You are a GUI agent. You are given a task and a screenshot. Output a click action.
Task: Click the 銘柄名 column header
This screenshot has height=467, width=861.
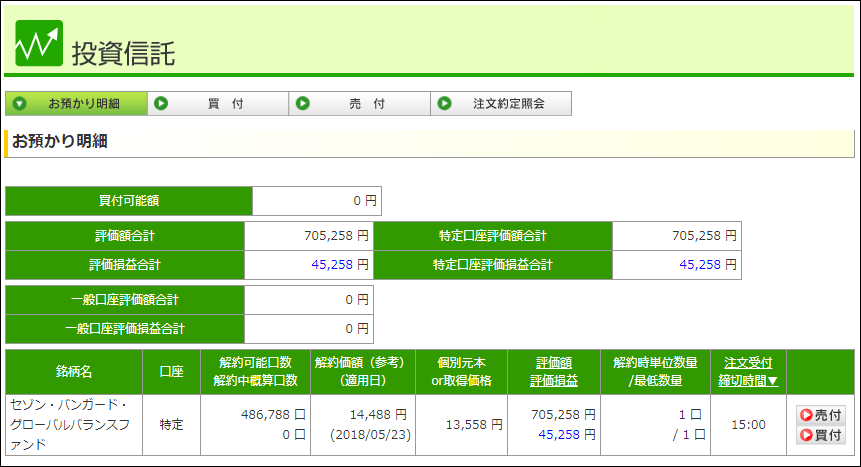(74, 372)
